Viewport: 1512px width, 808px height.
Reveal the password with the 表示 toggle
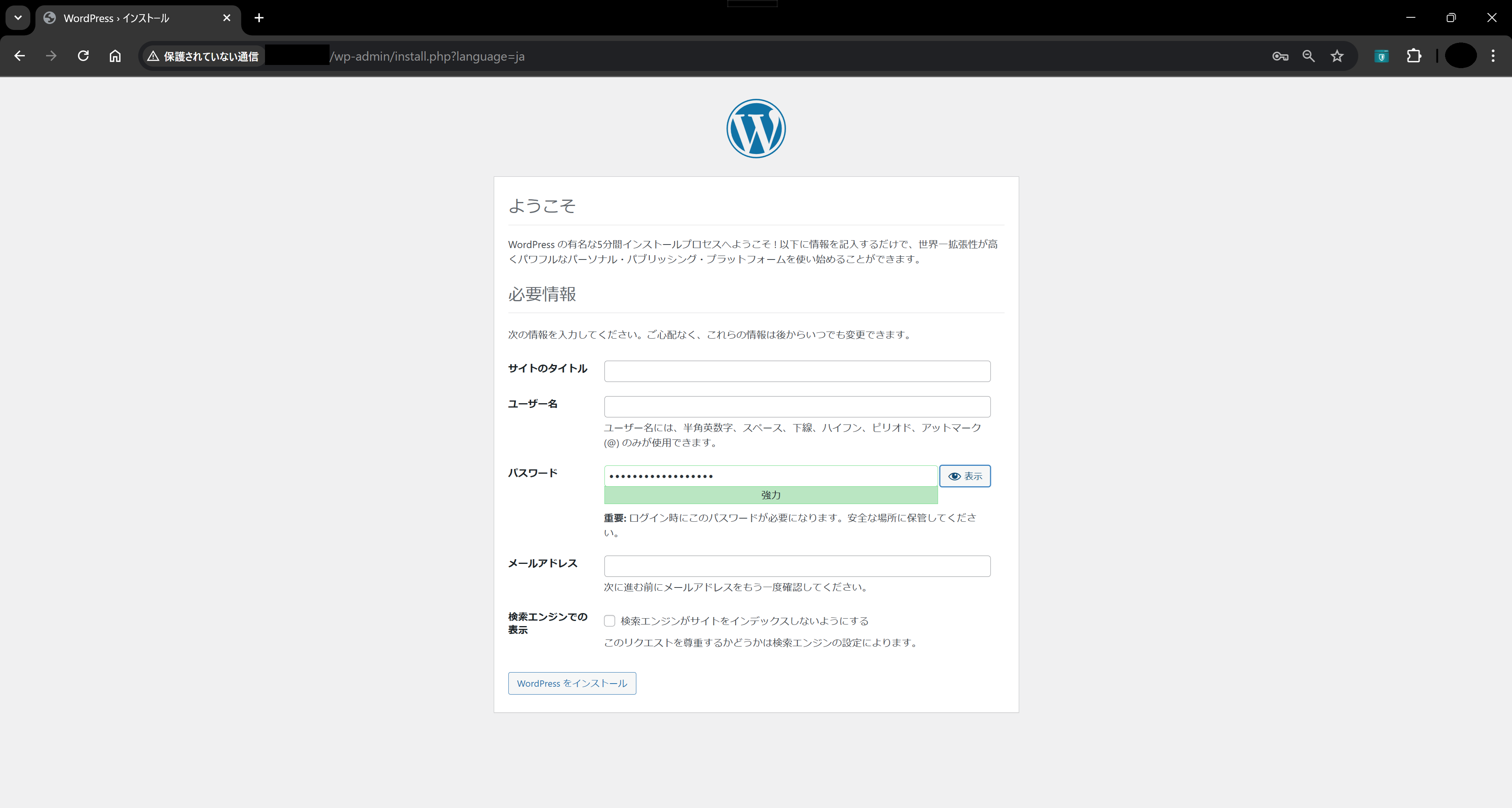pos(964,476)
